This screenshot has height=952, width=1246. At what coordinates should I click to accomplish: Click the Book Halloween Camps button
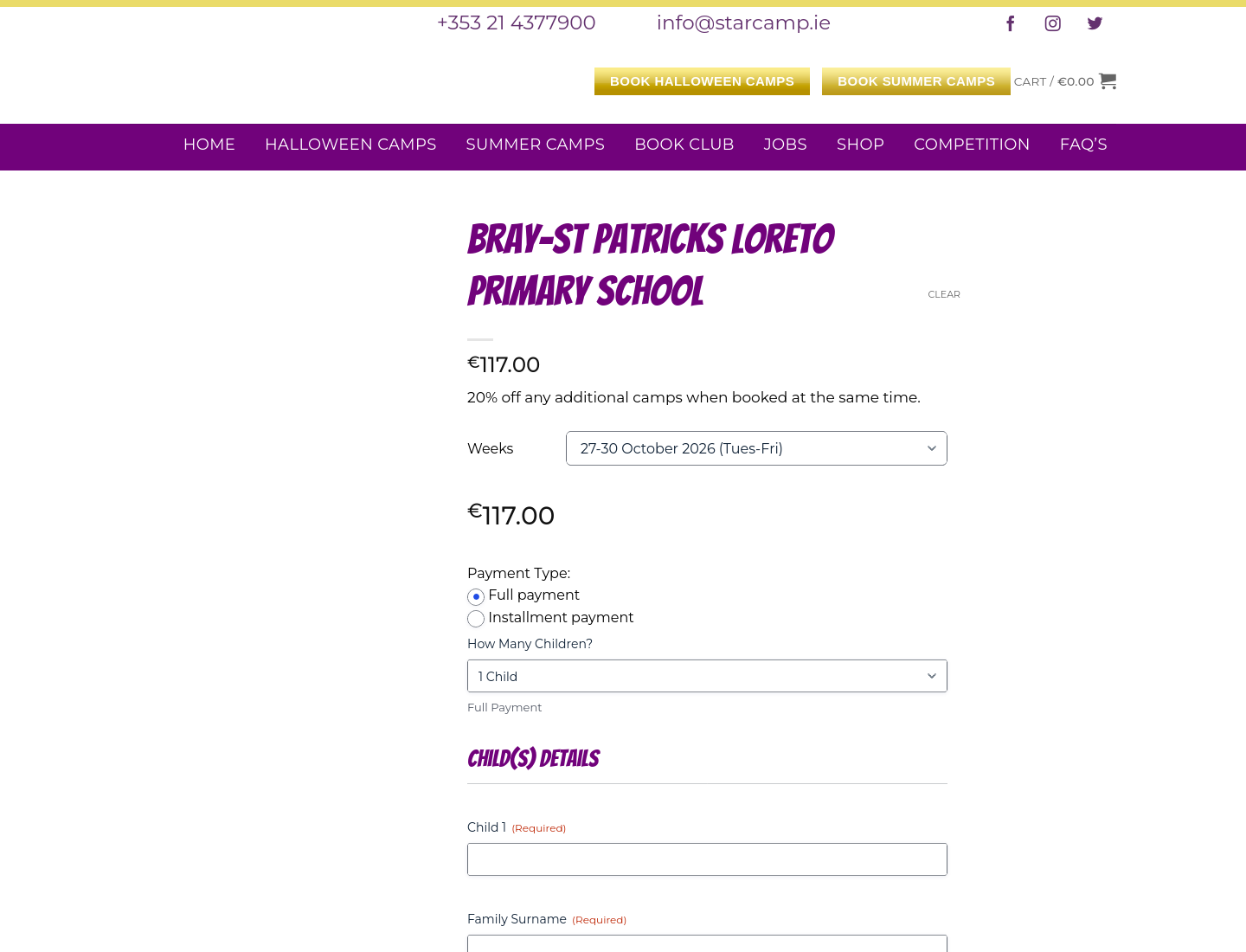(702, 81)
